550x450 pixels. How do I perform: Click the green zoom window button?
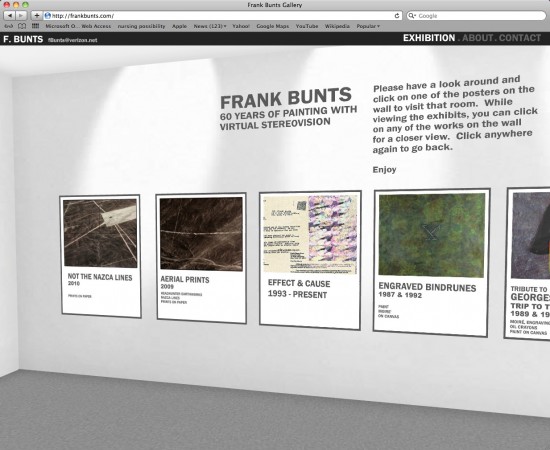point(25,5)
